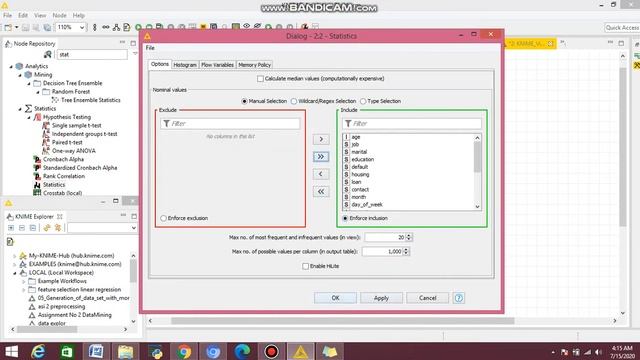The image size is (640, 360).
Task: Increase max frequent values stepper
Action: (x=409, y=235)
